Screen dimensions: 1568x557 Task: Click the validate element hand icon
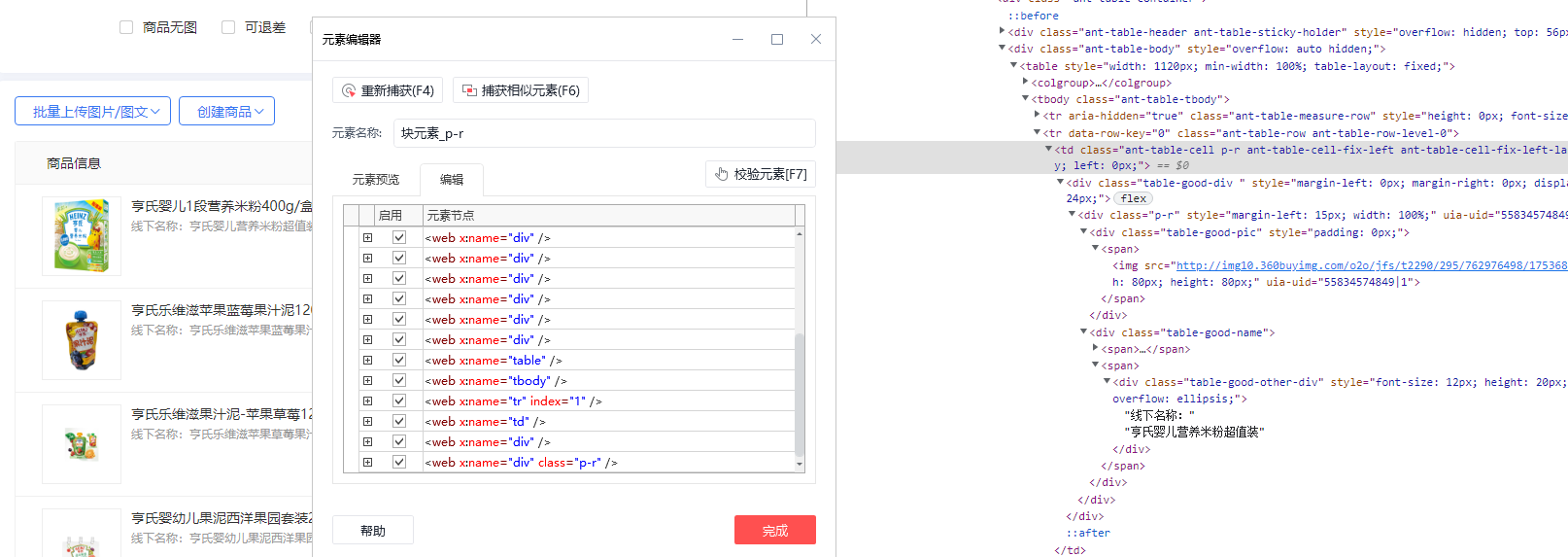pos(722,174)
